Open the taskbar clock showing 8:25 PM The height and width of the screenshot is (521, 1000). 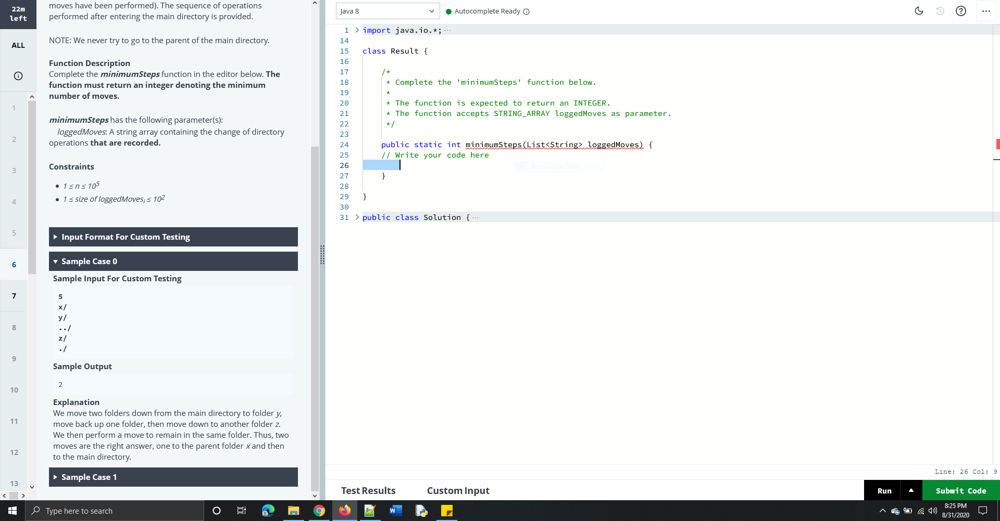coord(955,511)
